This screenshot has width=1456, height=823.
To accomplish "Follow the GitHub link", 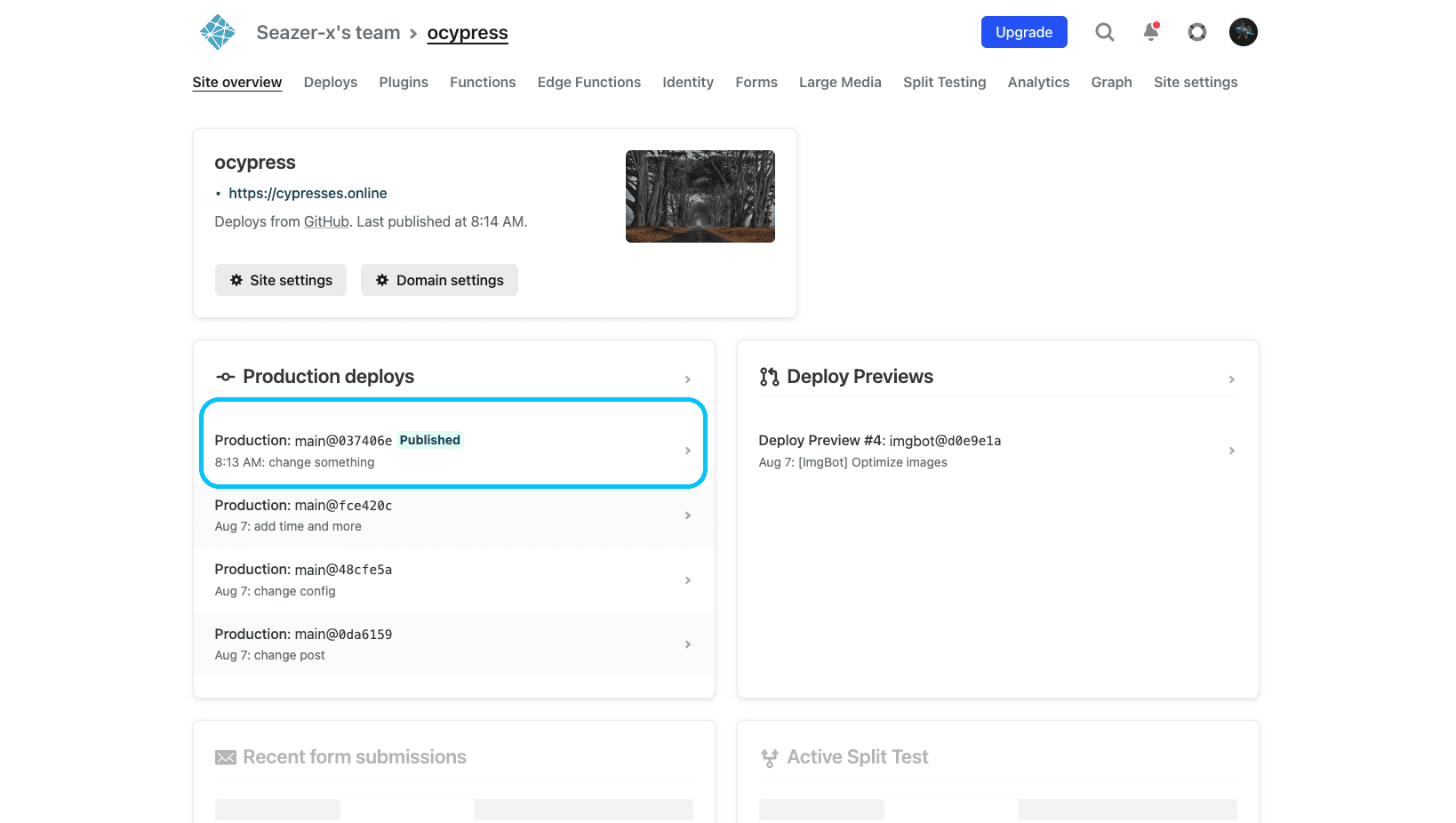I will pyautogui.click(x=326, y=221).
